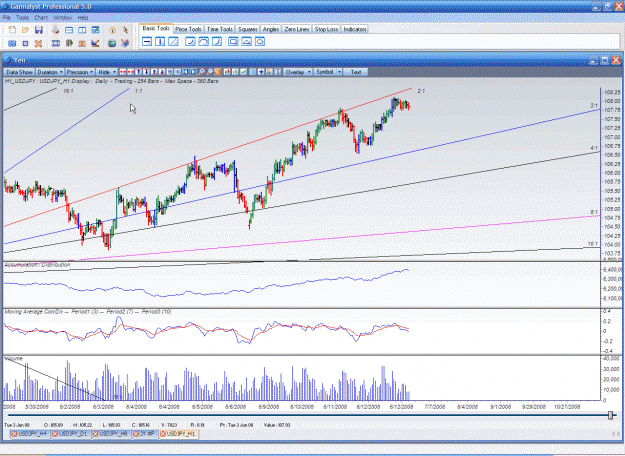The height and width of the screenshot is (456, 625).
Task: Select the ellipse shape tool
Action: pyautogui.click(x=260, y=41)
